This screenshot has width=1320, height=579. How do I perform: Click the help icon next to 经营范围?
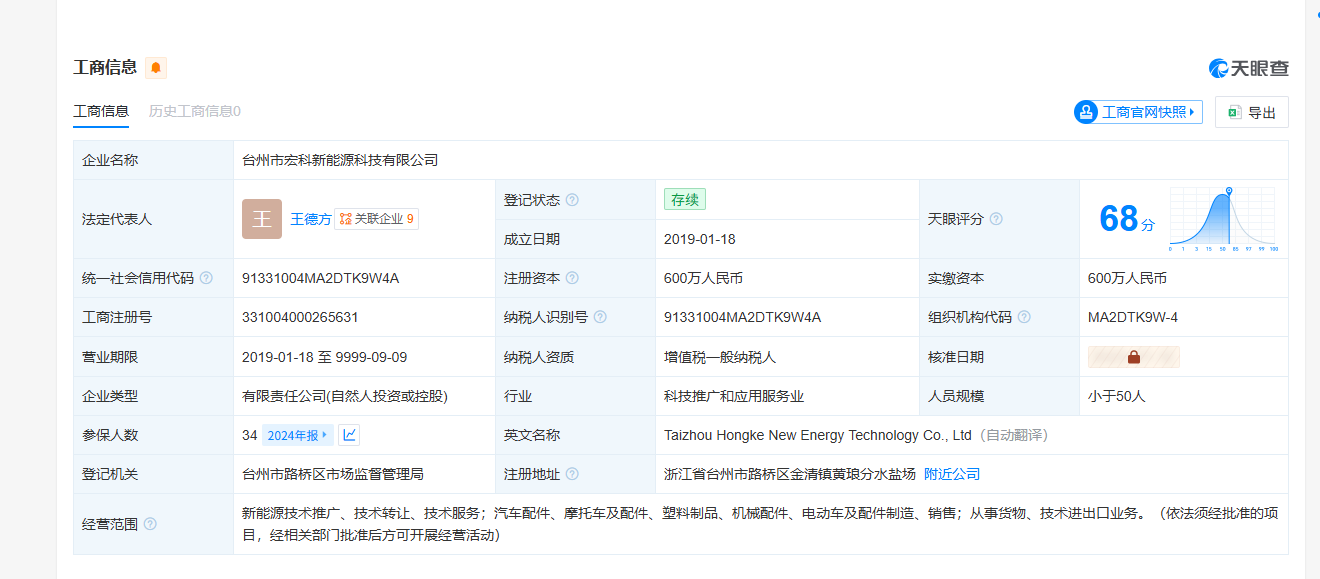click(x=150, y=524)
